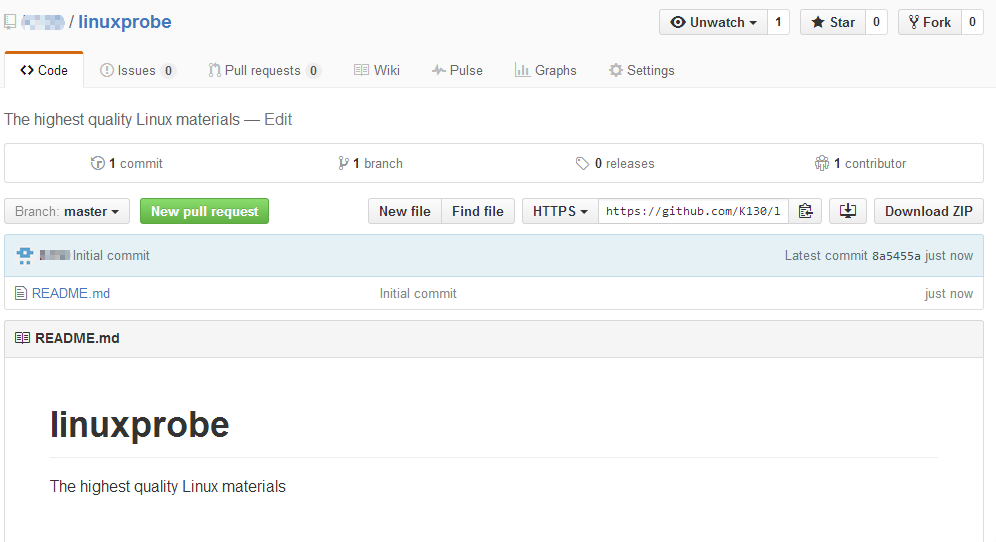
Task: View the 1 contributor link
Action: [x=860, y=163]
